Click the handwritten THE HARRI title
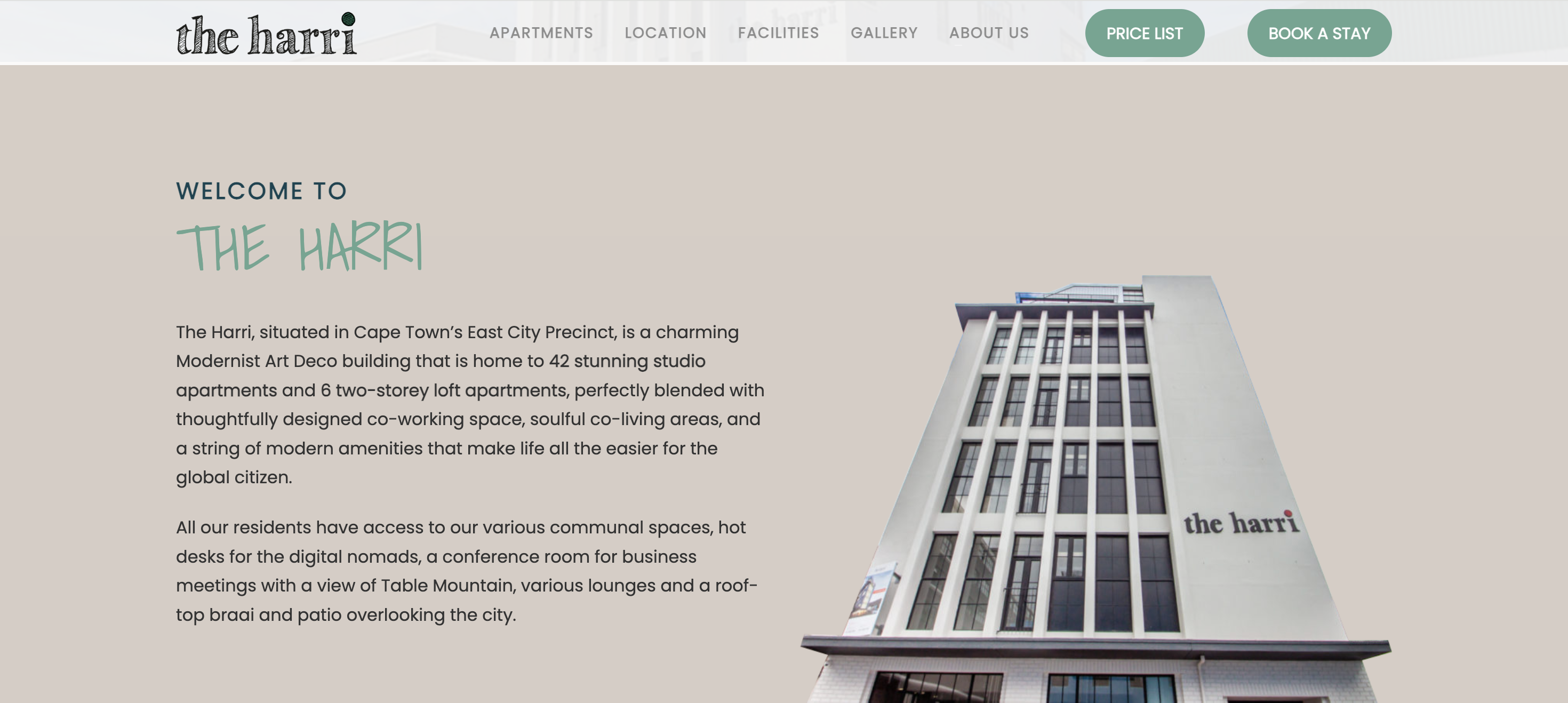 [300, 246]
